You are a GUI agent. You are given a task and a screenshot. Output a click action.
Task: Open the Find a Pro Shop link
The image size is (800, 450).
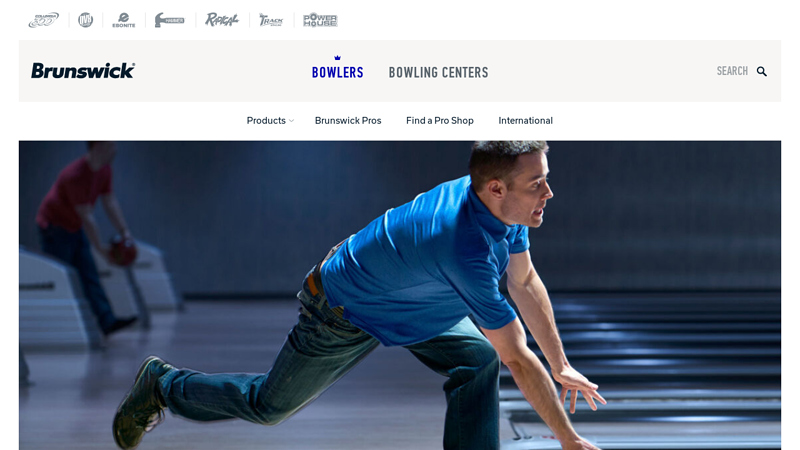[440, 120]
